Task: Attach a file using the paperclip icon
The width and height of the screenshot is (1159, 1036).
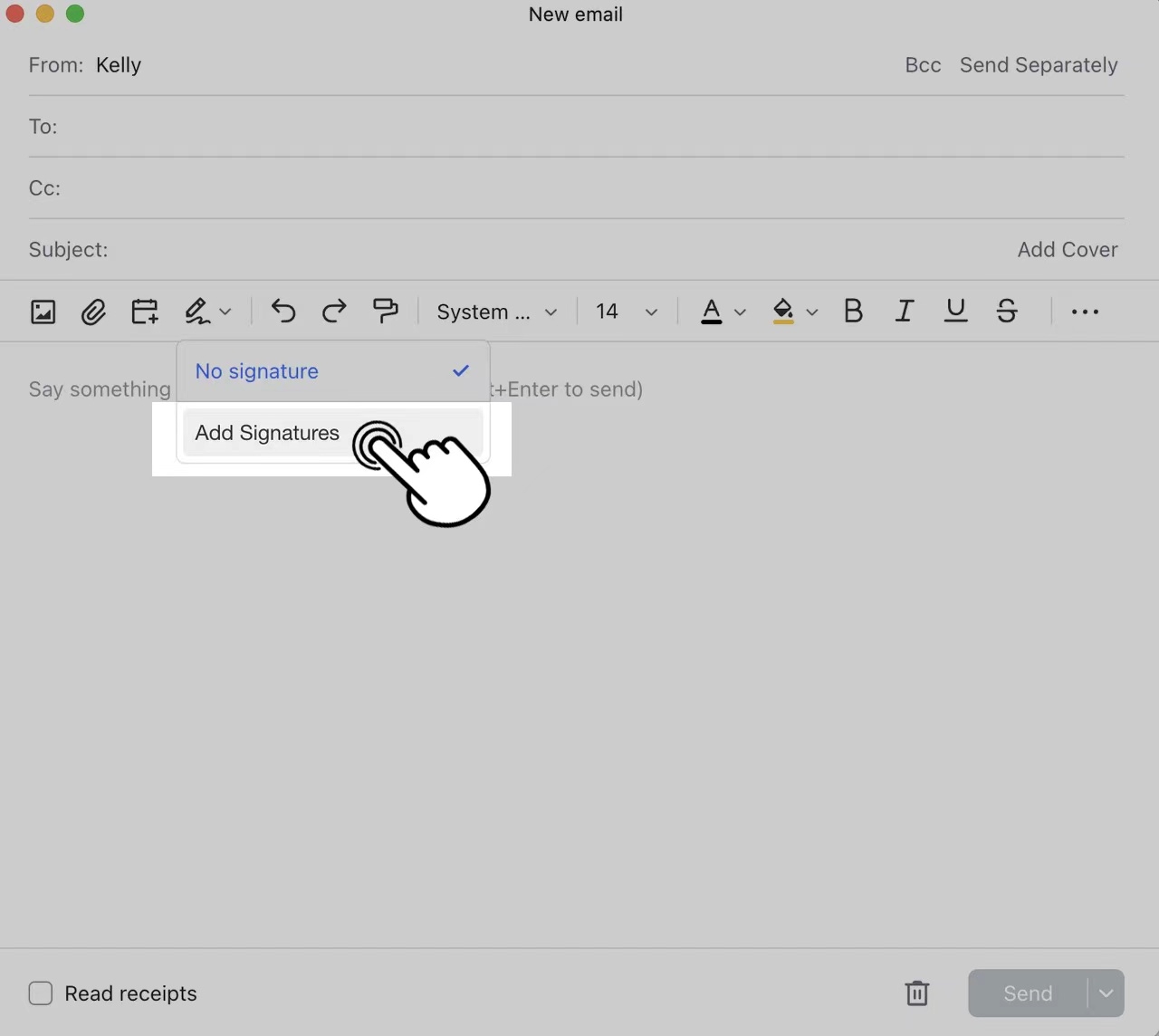Action: coord(93,312)
